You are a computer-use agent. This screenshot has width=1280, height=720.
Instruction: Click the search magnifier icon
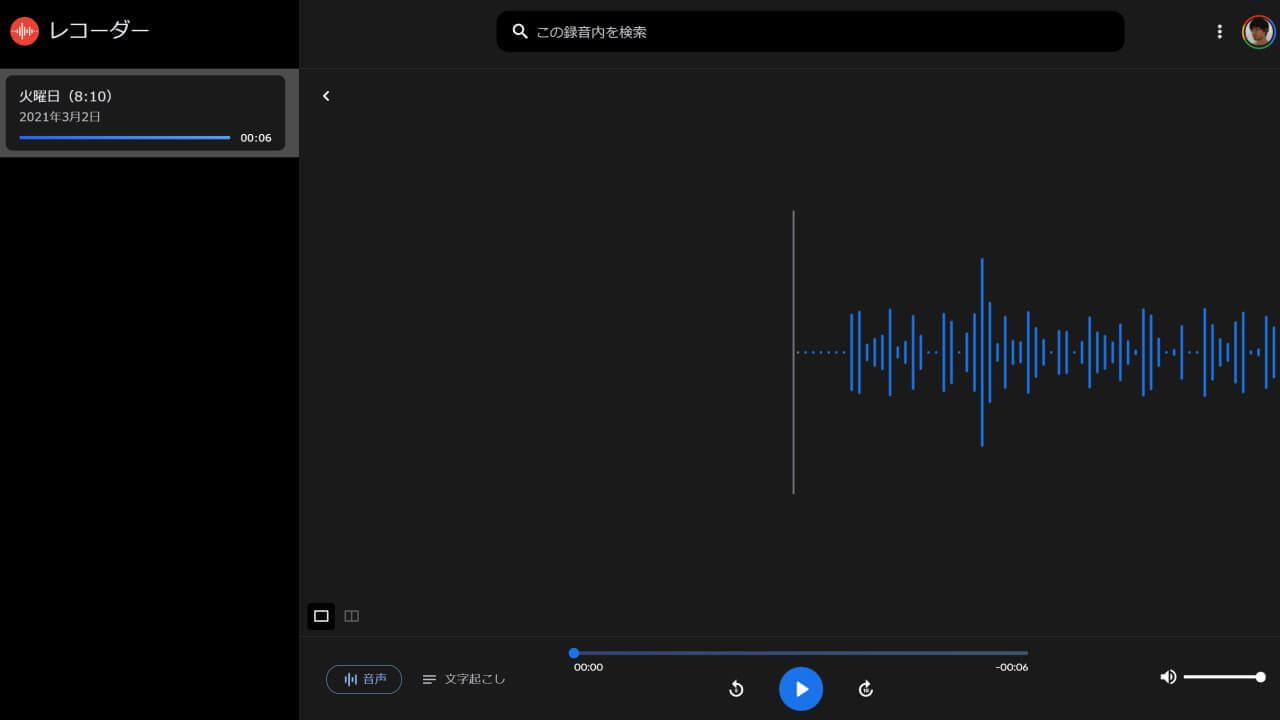[520, 31]
